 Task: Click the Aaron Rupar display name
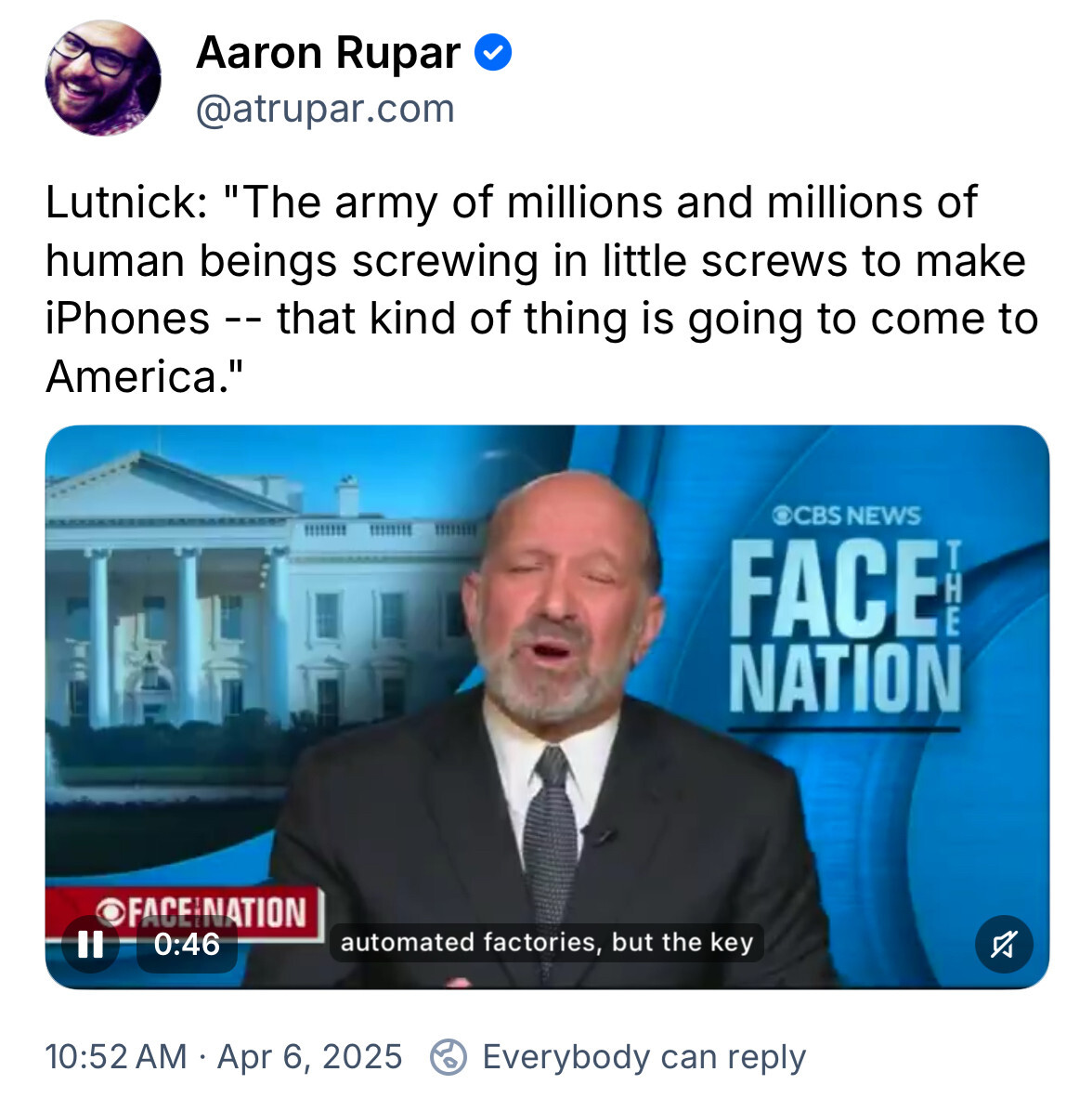point(328,53)
